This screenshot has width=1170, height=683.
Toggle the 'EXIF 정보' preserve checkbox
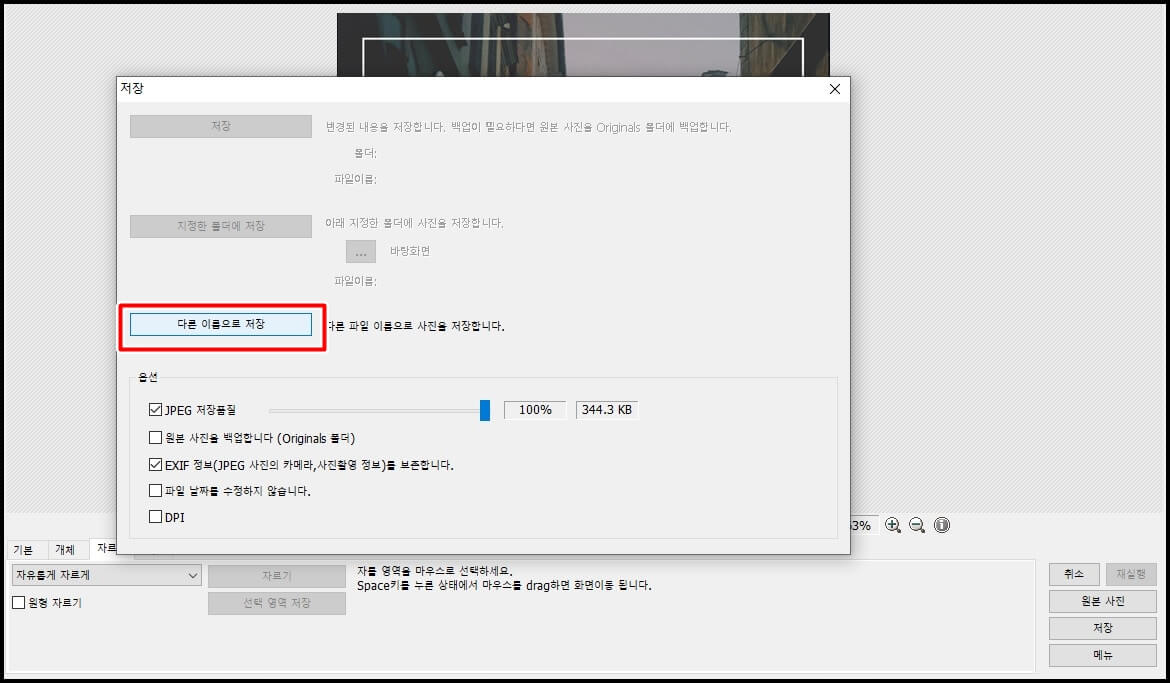click(x=155, y=464)
